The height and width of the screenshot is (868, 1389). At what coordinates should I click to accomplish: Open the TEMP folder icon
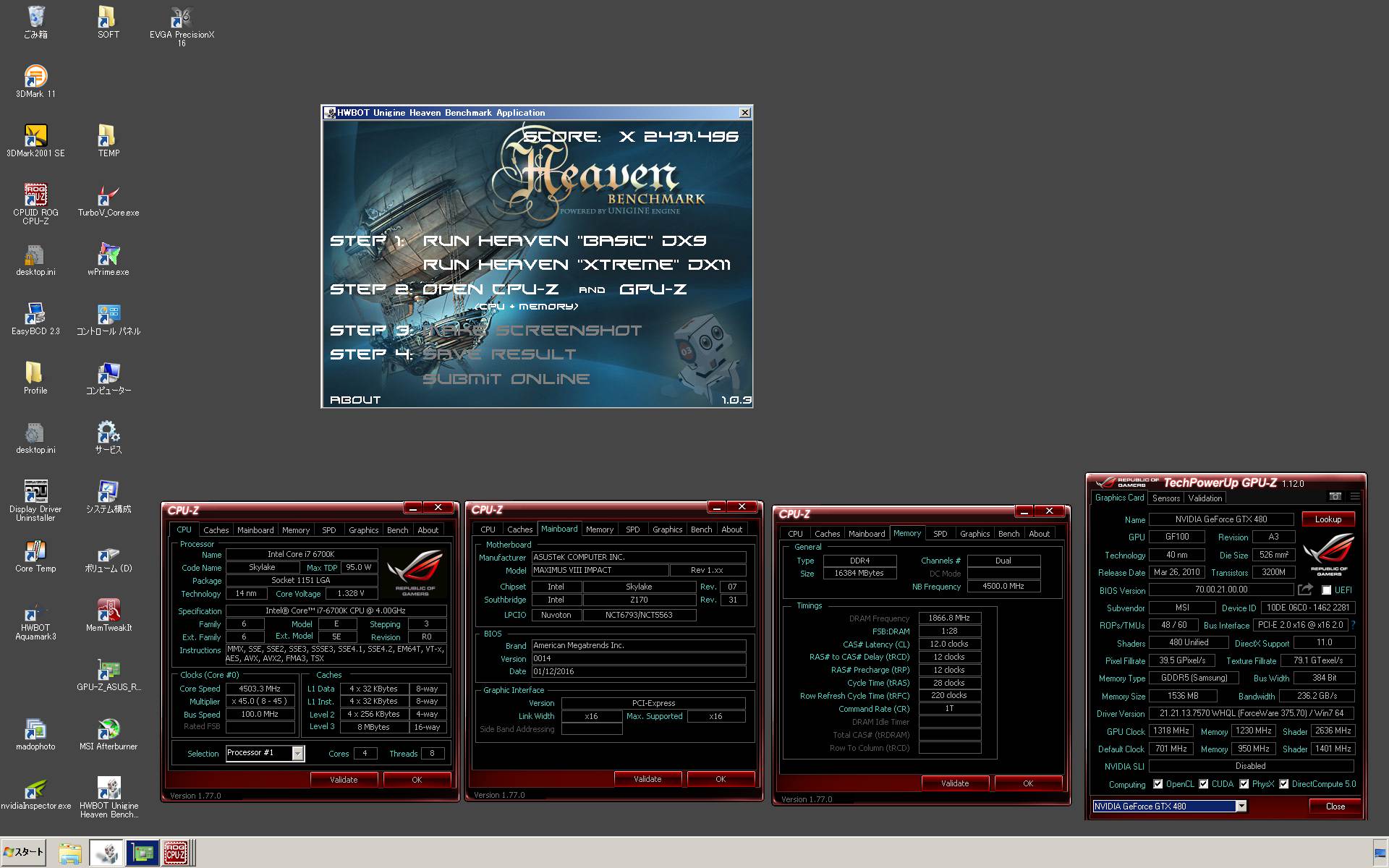tap(108, 140)
